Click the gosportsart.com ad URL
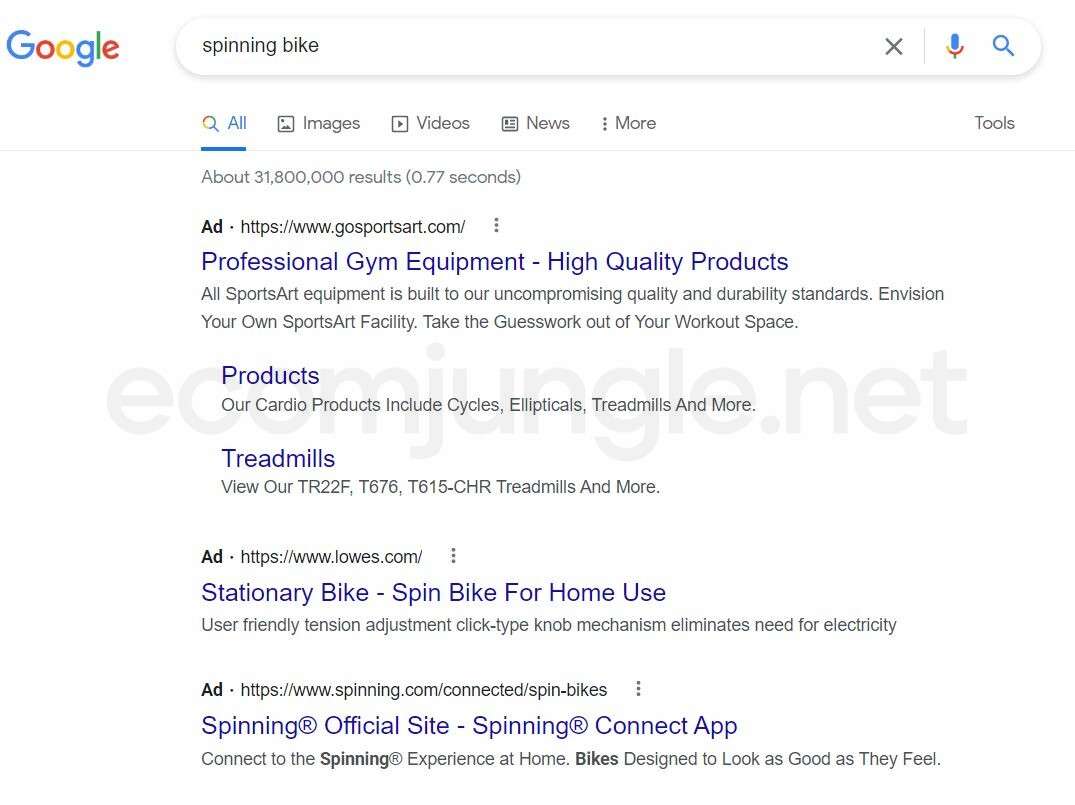The width and height of the screenshot is (1075, 805). (352, 227)
